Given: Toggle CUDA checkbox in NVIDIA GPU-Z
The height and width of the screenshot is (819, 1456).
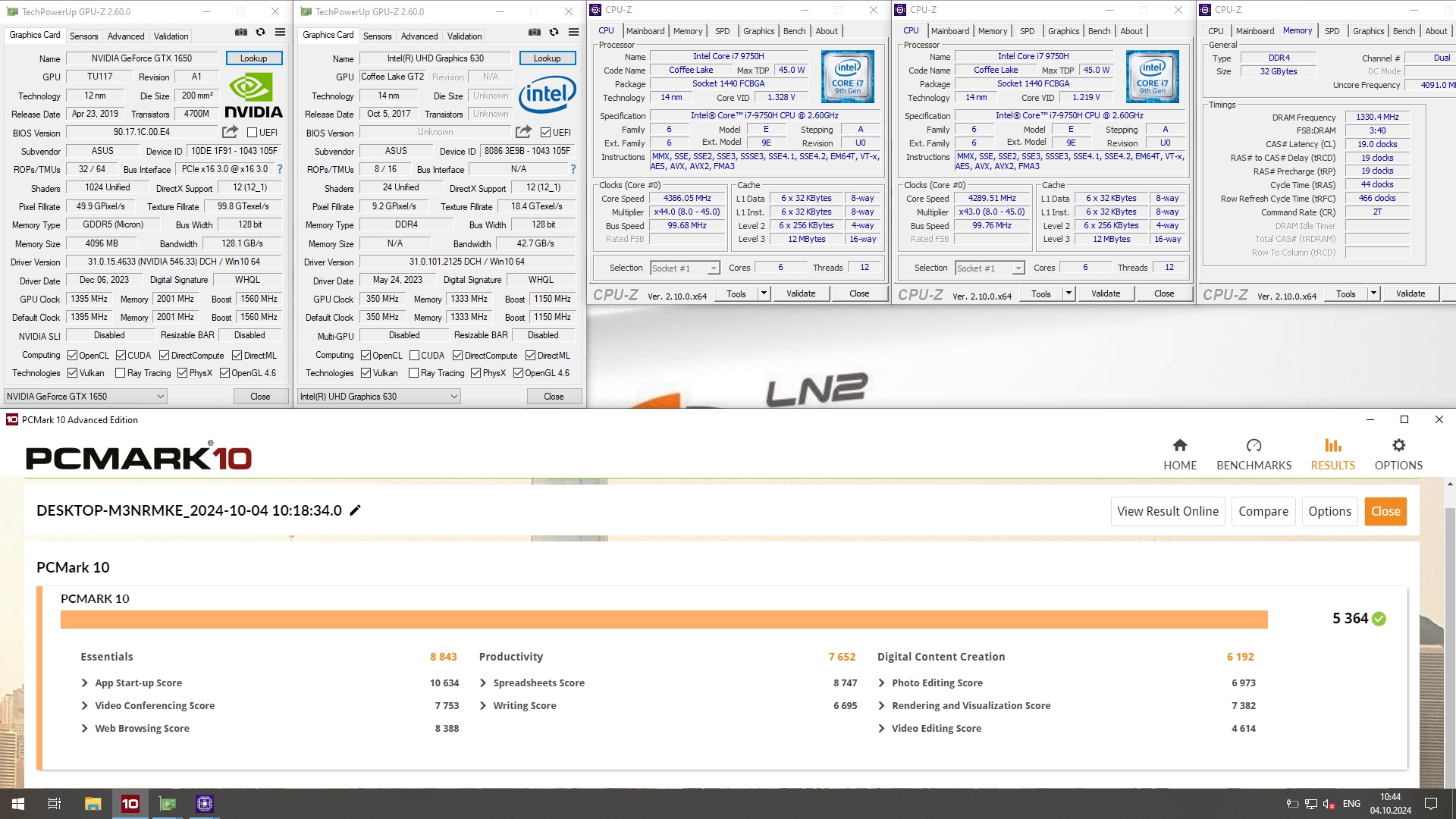Looking at the screenshot, I should click(121, 355).
